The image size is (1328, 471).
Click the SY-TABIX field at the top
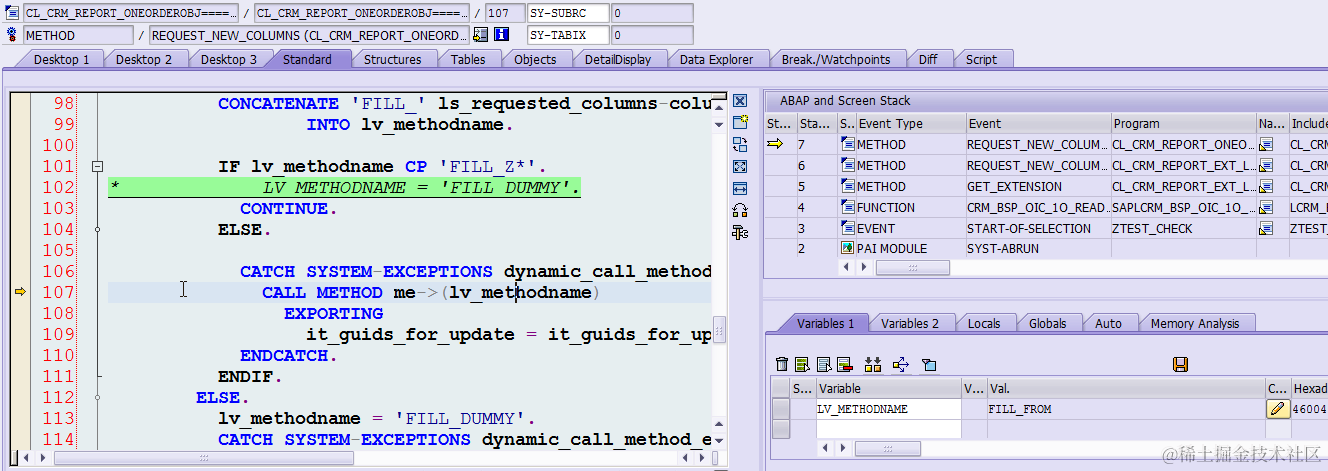pyautogui.click(x=569, y=35)
